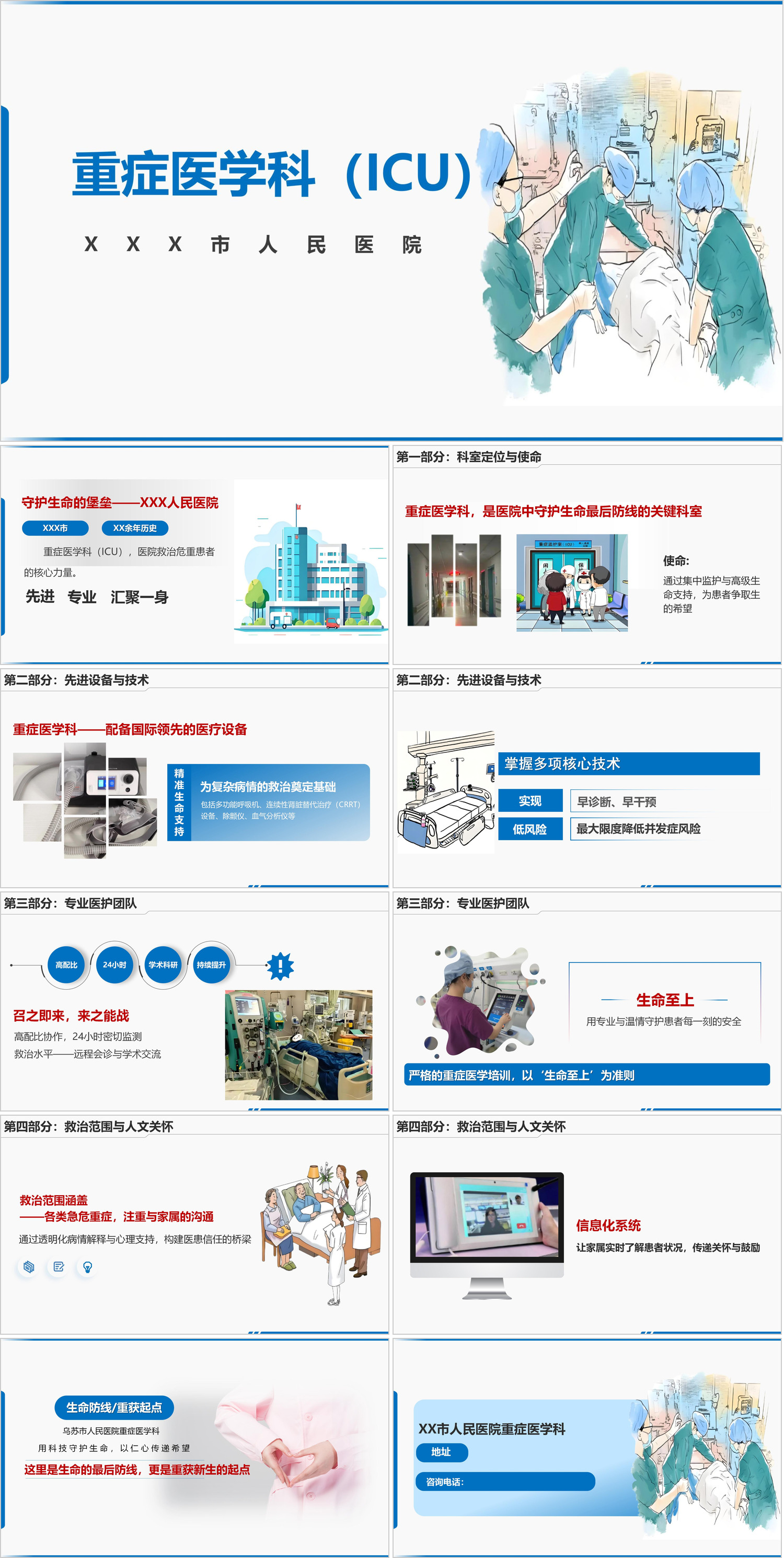Screen dimensions: 784x1558
Task: Click the edit note pencil icon
Action: (x=59, y=1266)
